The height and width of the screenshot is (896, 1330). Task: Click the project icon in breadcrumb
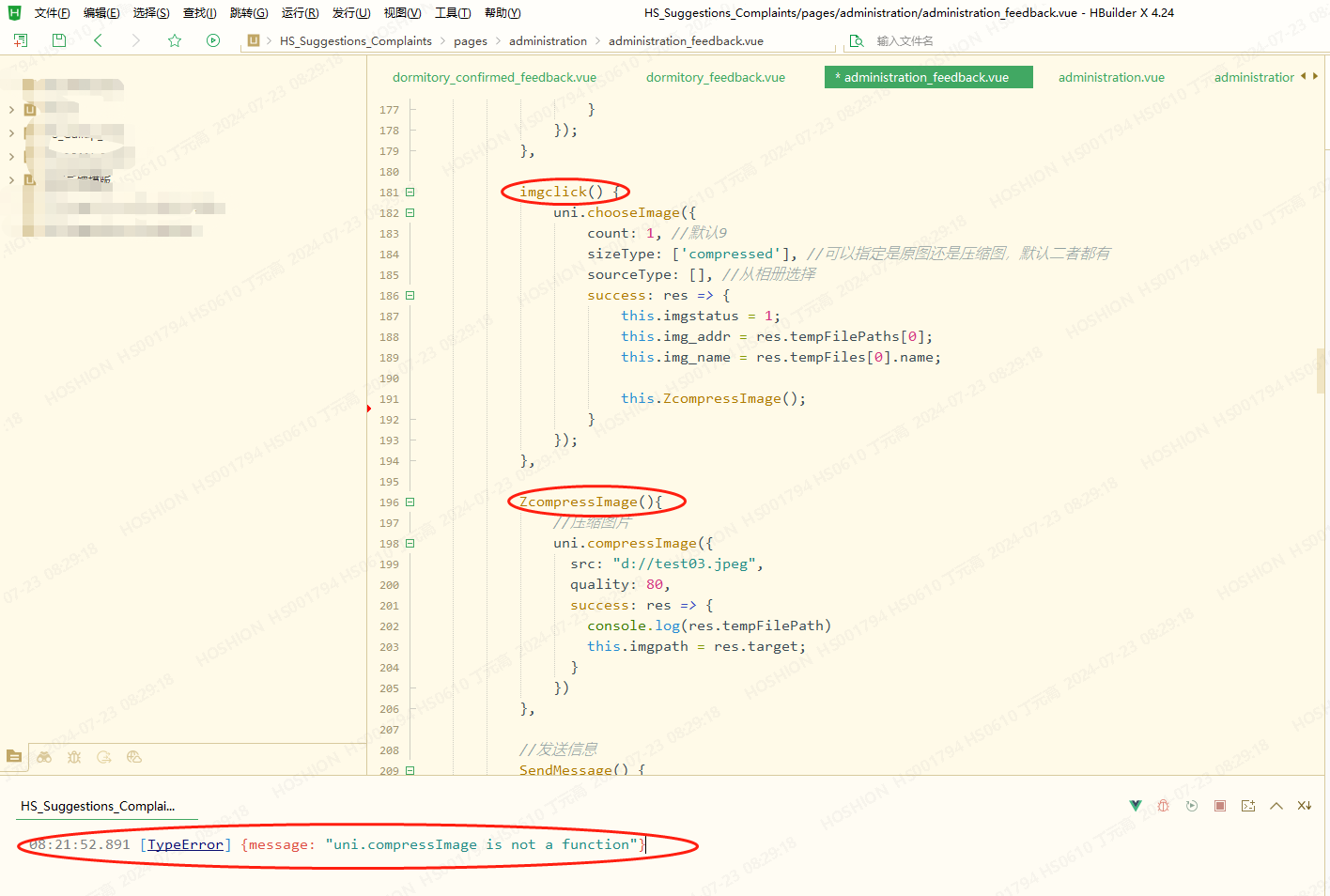[254, 40]
